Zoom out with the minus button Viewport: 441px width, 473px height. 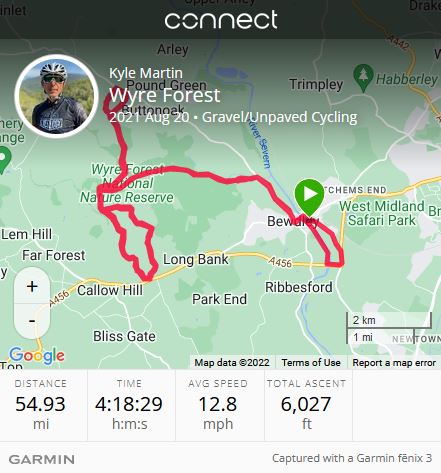pyautogui.click(x=32, y=321)
